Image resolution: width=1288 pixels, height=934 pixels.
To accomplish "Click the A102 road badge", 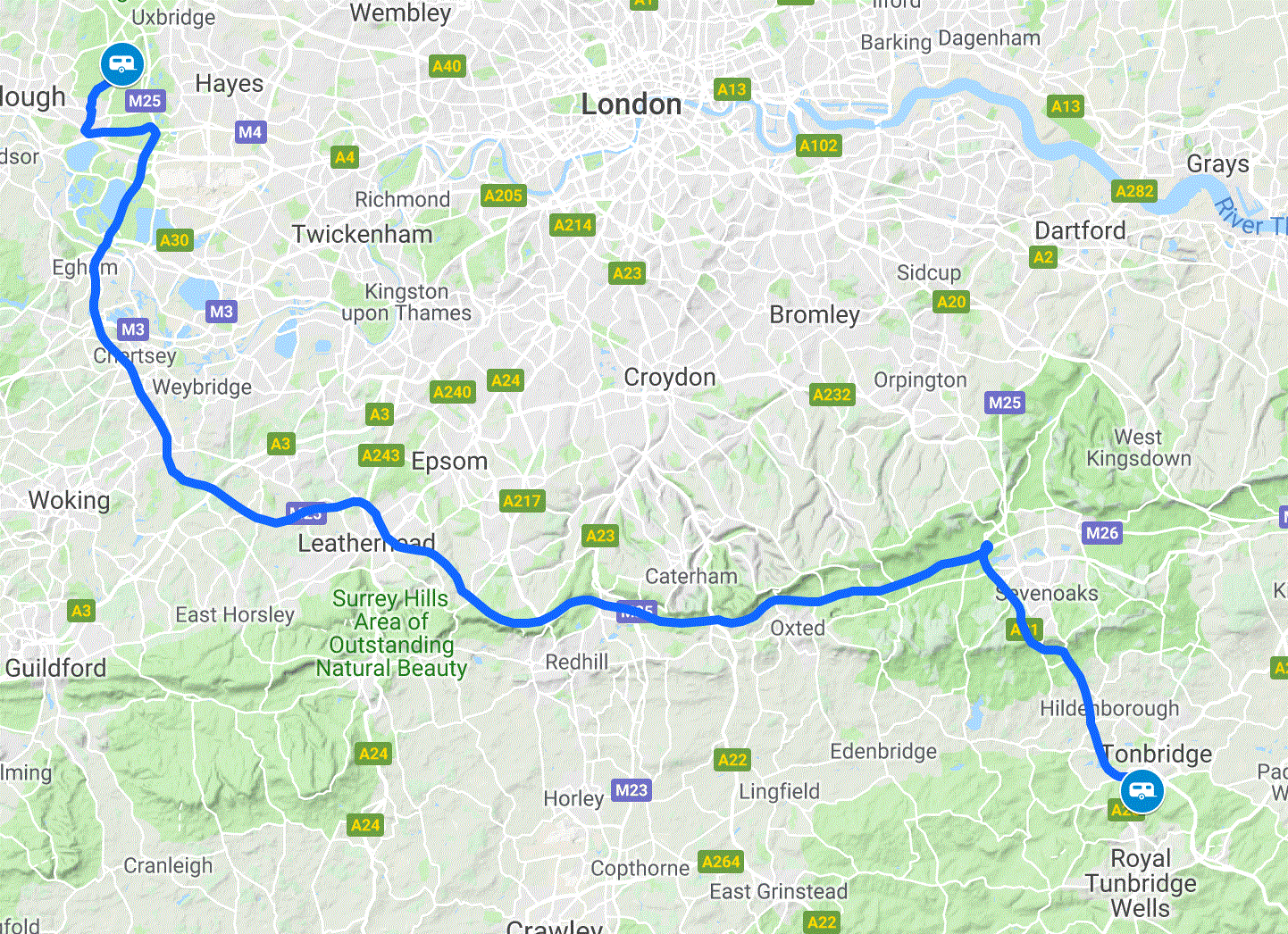I will click(x=819, y=146).
